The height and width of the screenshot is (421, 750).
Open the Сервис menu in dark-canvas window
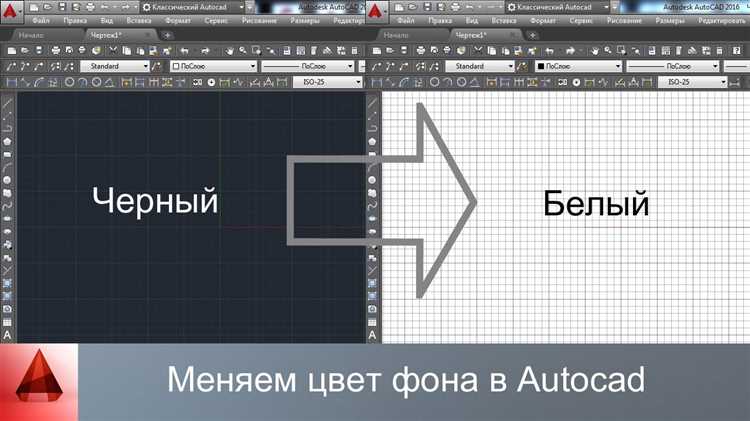tap(216, 21)
